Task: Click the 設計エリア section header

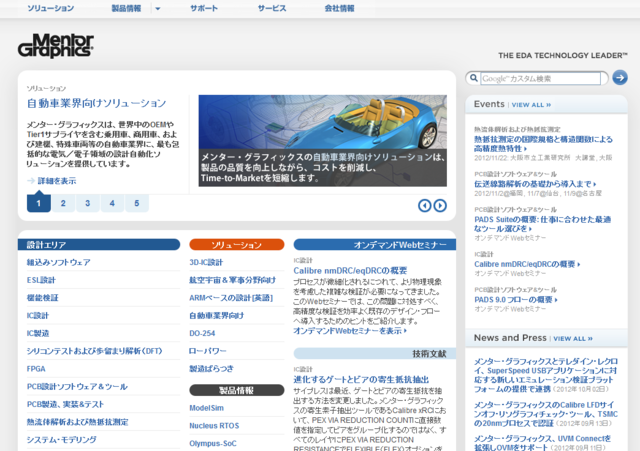Action: (99, 244)
